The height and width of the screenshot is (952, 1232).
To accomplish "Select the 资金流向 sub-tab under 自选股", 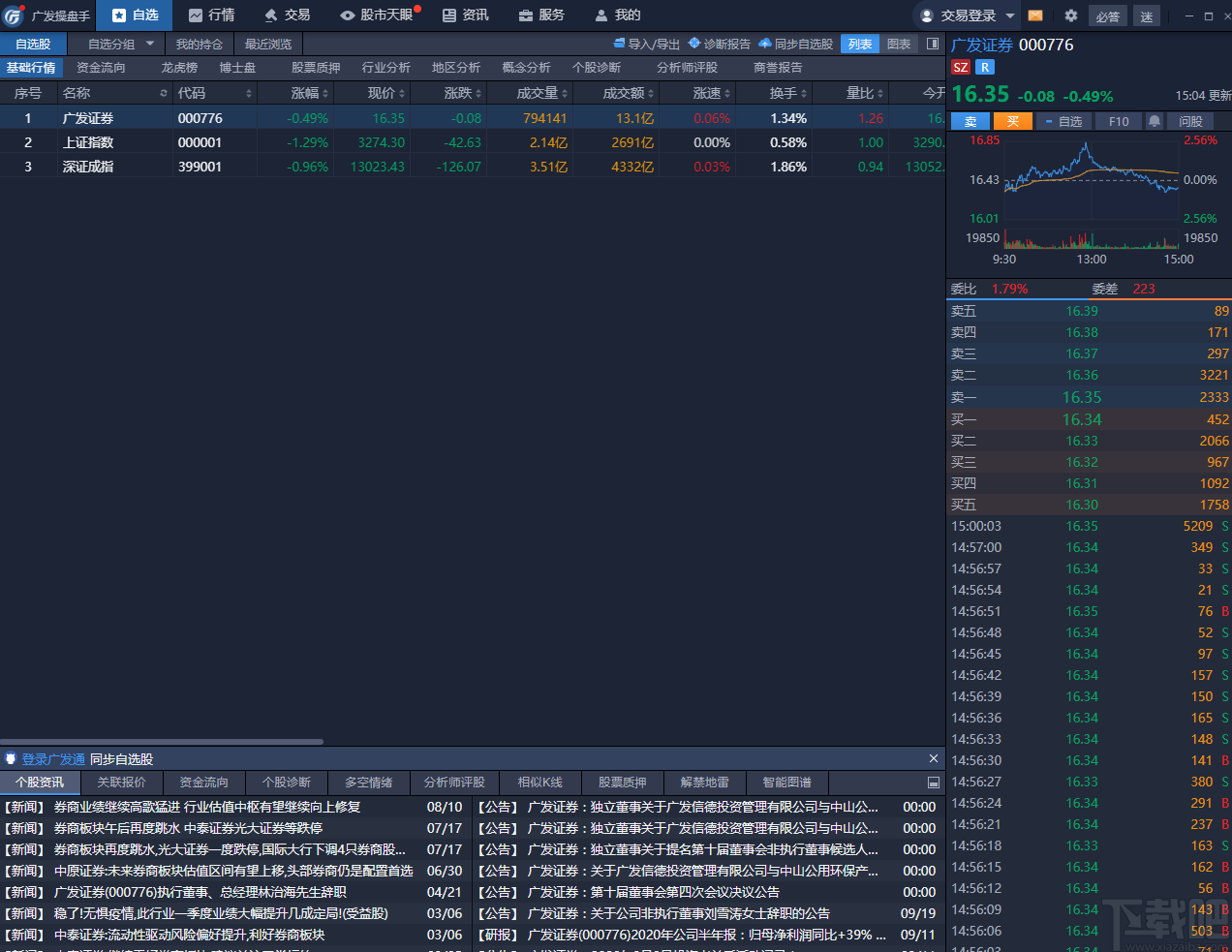I will pos(101,68).
